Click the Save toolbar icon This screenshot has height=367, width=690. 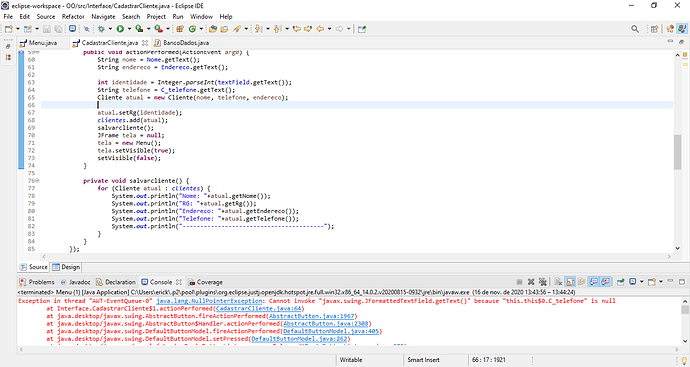click(x=46, y=29)
